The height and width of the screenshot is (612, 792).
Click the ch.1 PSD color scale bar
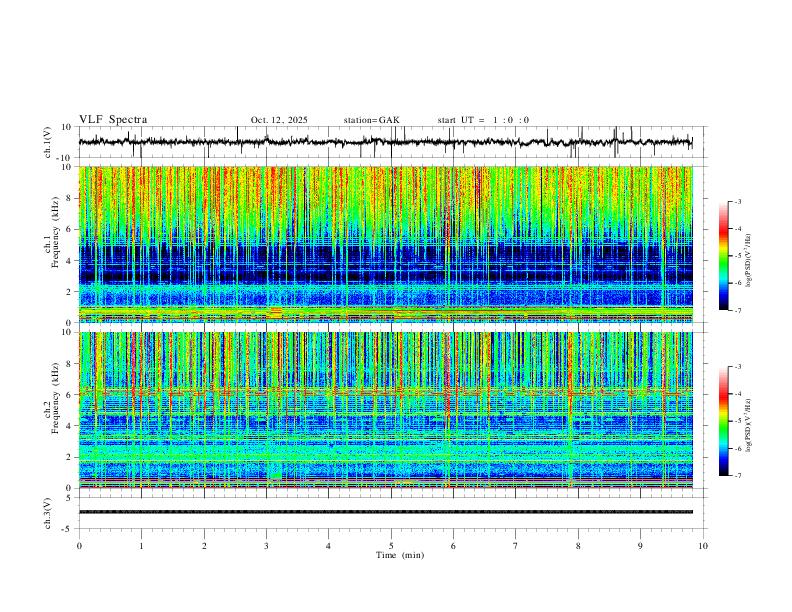click(723, 256)
